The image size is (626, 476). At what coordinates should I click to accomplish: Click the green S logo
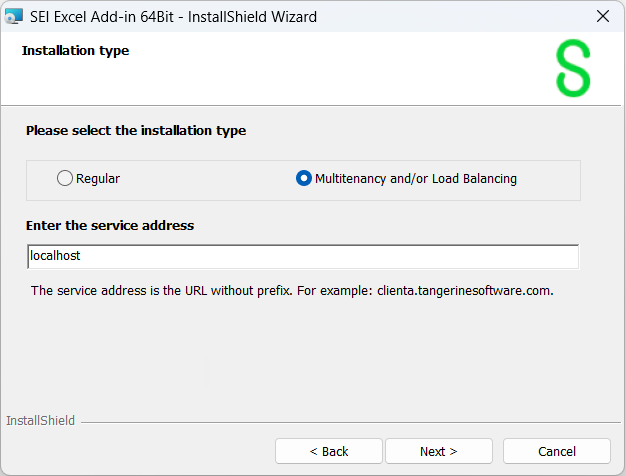[x=573, y=69]
